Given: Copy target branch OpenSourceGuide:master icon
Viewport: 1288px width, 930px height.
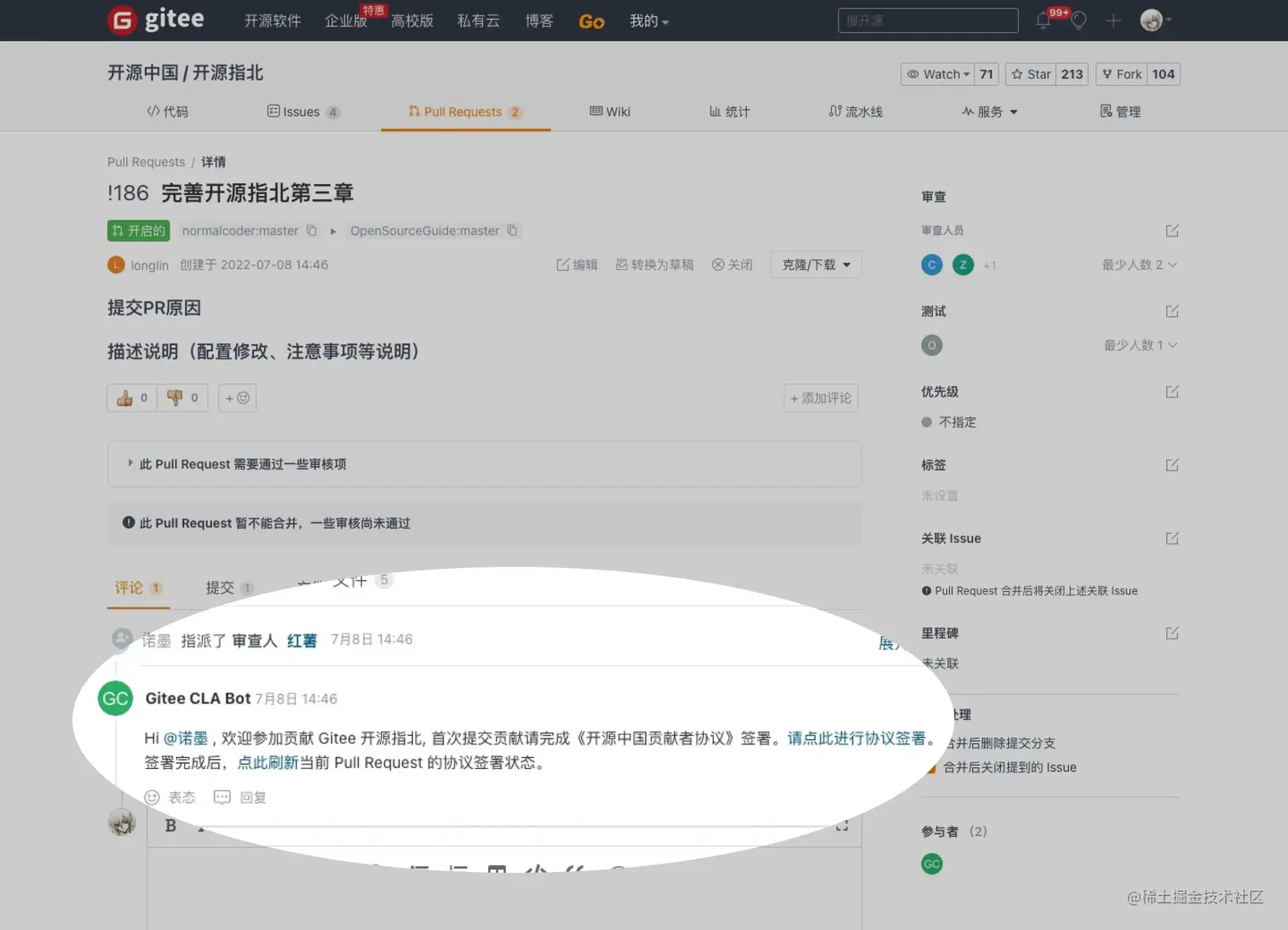Looking at the screenshot, I should coord(512,231).
